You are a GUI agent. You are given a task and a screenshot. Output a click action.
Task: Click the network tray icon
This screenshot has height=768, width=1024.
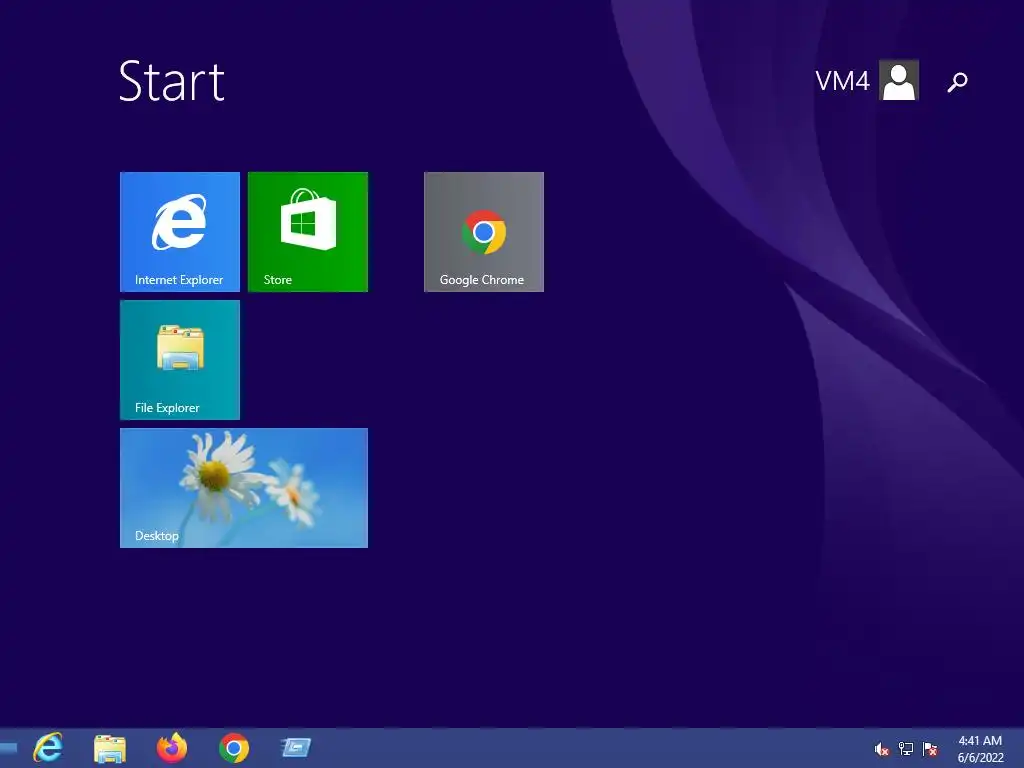(906, 749)
